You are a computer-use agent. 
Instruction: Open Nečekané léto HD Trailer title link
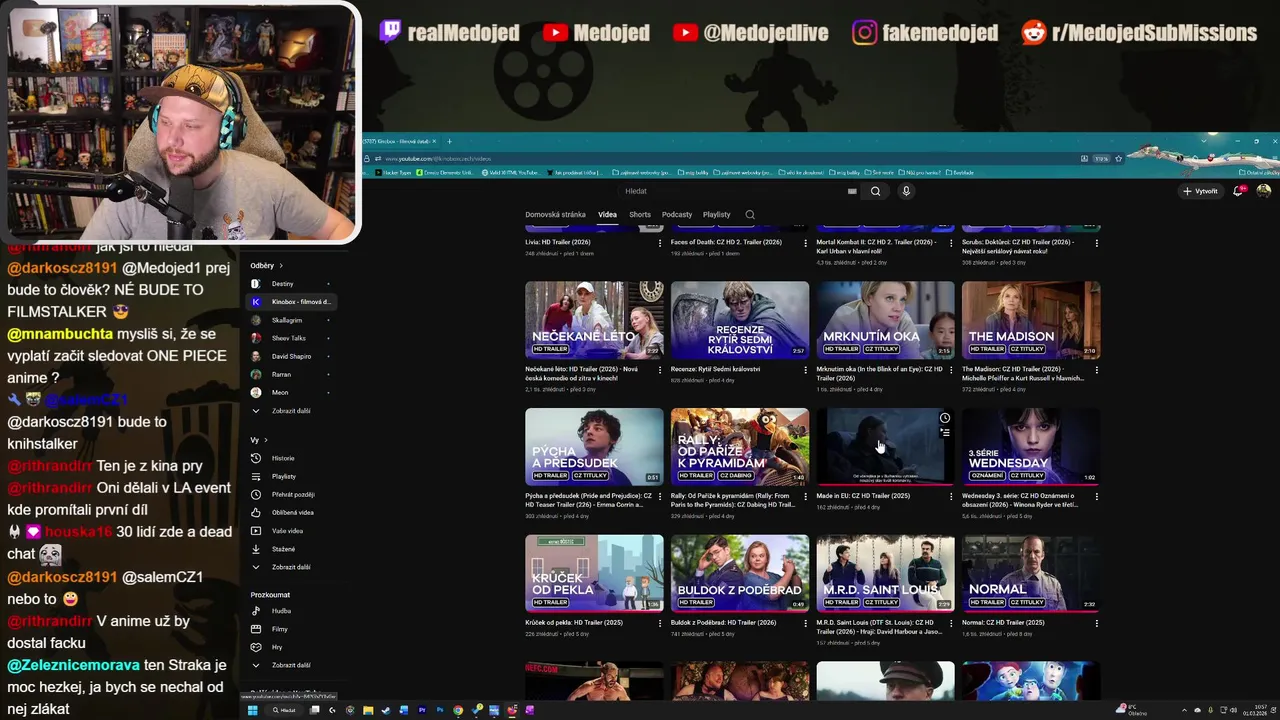pyautogui.click(x=581, y=373)
